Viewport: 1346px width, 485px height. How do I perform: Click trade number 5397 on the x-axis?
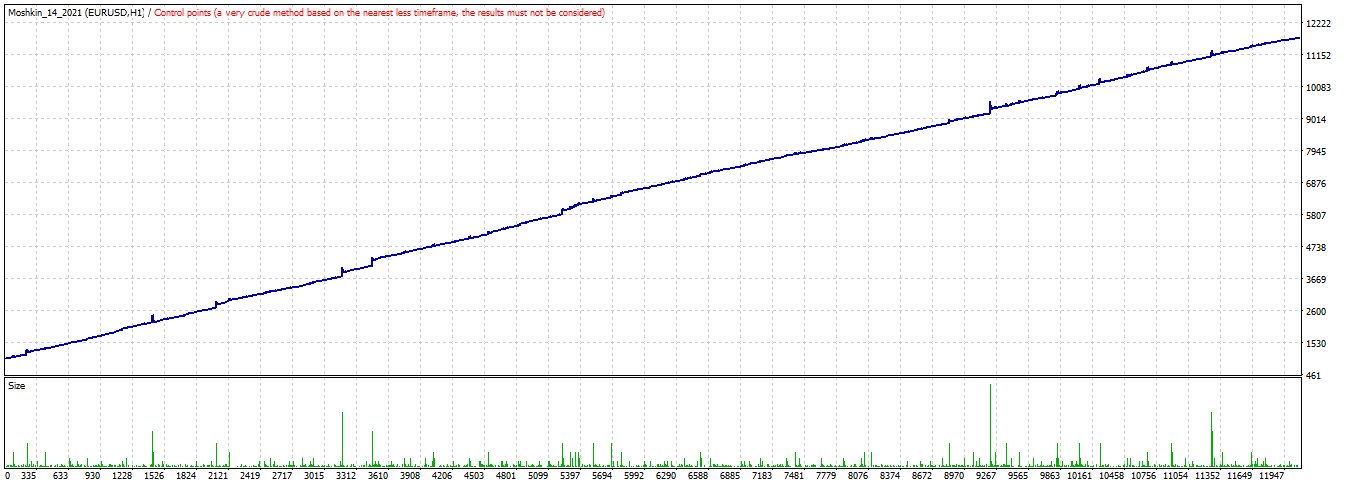pyautogui.click(x=570, y=477)
